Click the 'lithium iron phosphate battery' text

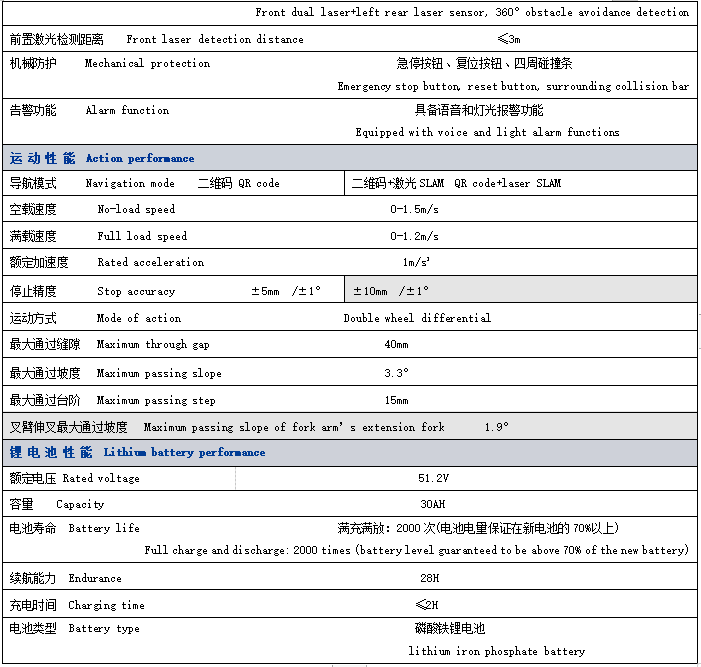[x=496, y=651]
